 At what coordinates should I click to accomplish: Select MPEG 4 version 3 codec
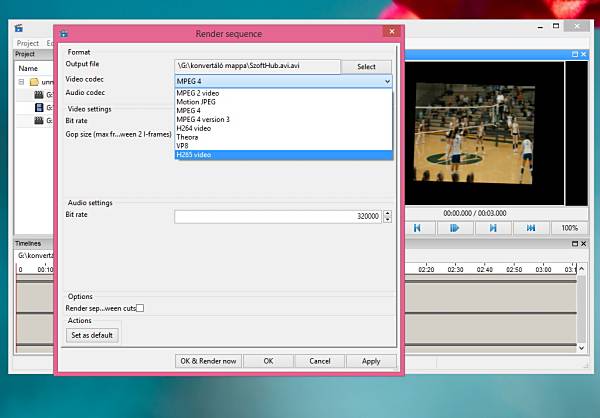284,119
